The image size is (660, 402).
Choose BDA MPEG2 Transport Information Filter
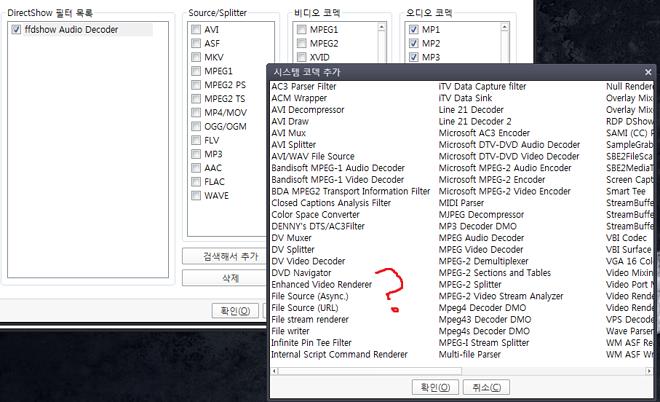pos(351,191)
